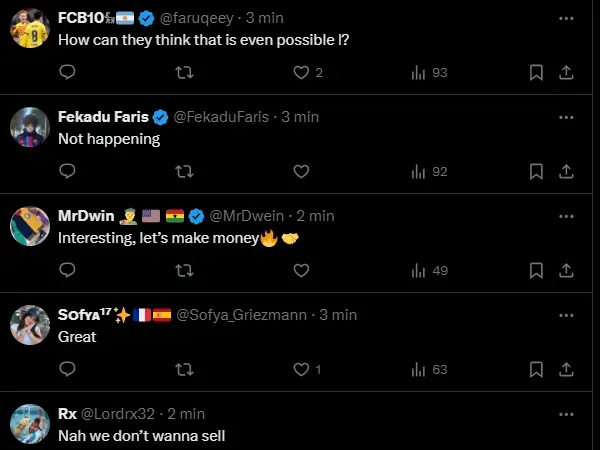Open Fekadu Faris's profile name link
Image resolution: width=600 pixels, height=450 pixels.
(x=103, y=117)
